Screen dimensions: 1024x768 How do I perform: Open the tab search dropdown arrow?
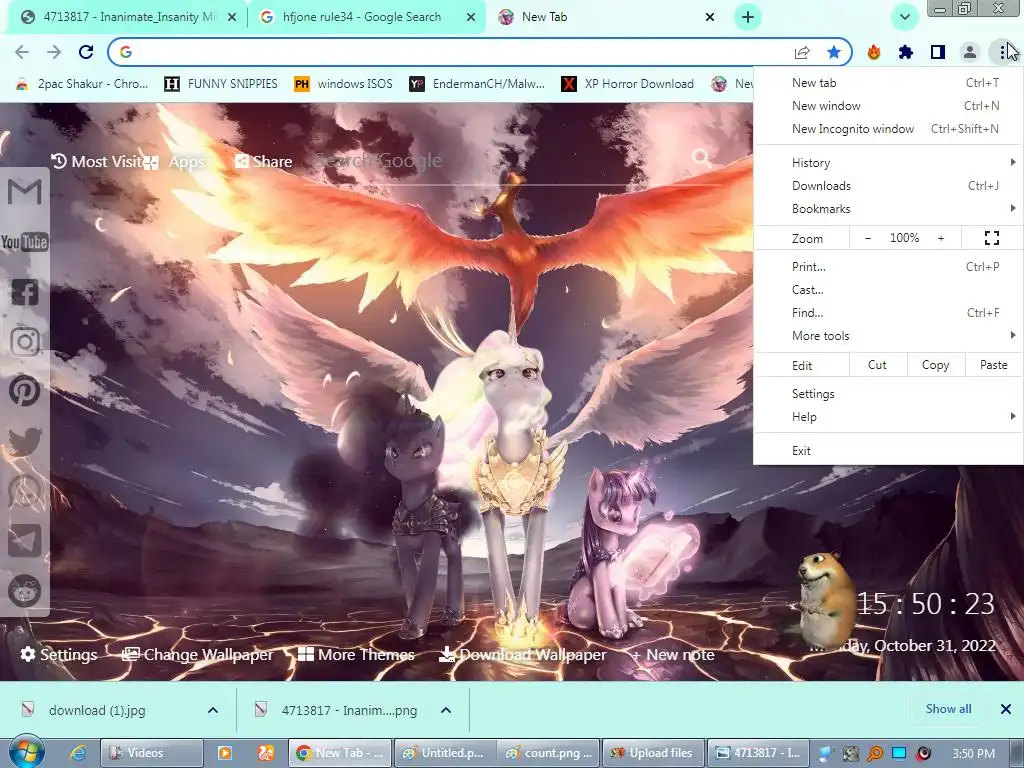[904, 17]
